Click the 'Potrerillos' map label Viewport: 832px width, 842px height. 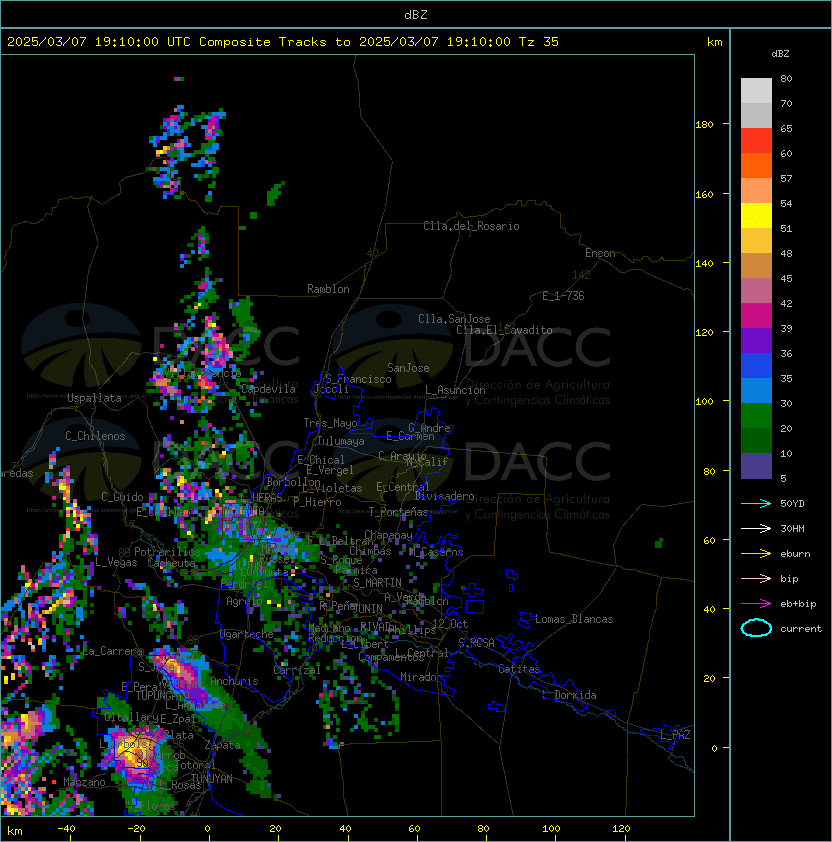167,552
